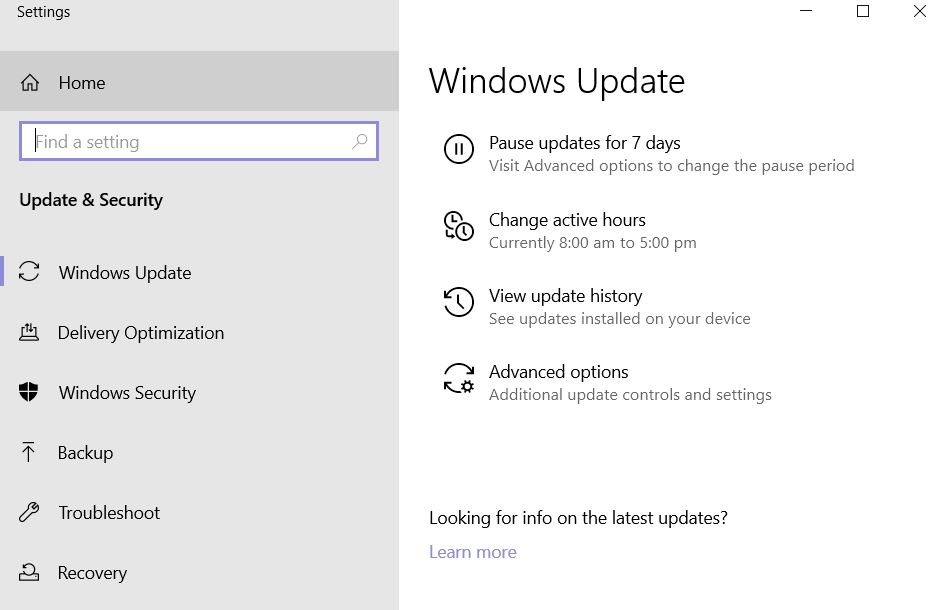The image size is (929, 610).
Task: Open the Delivery Optimization page
Action: pyautogui.click(x=141, y=333)
